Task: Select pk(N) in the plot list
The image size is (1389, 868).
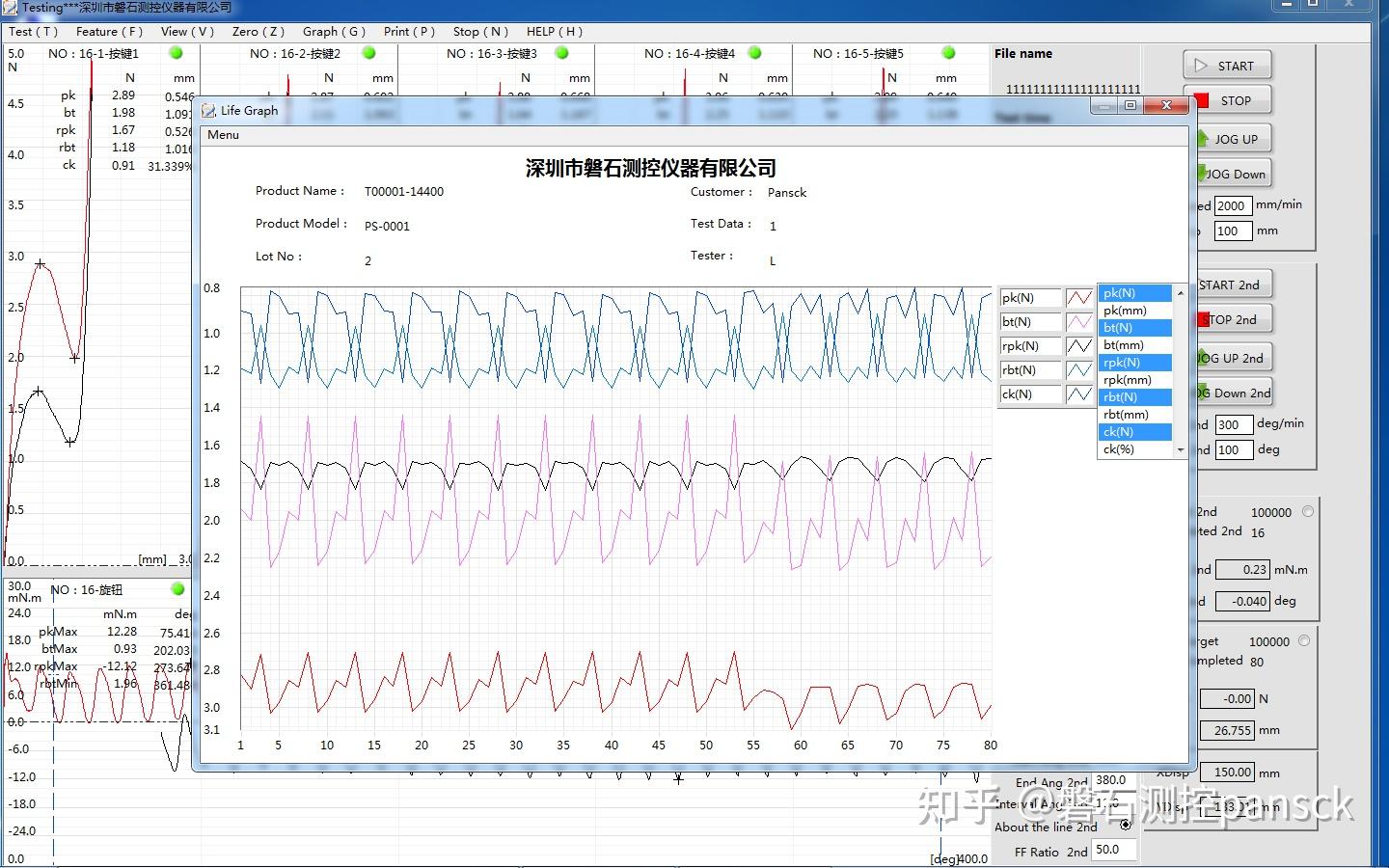Action: coord(1135,293)
